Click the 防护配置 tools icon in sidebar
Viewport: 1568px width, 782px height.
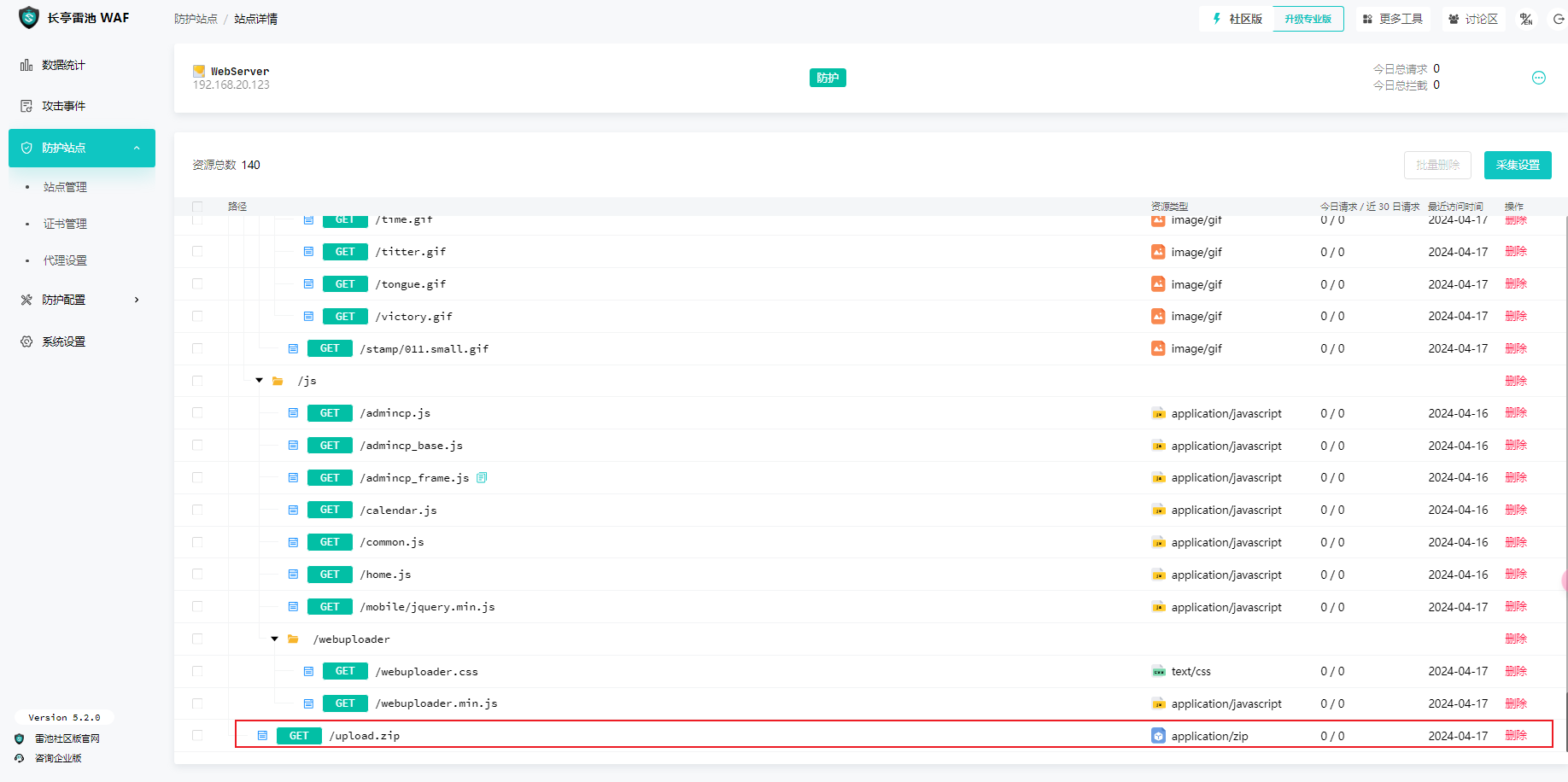point(26,300)
